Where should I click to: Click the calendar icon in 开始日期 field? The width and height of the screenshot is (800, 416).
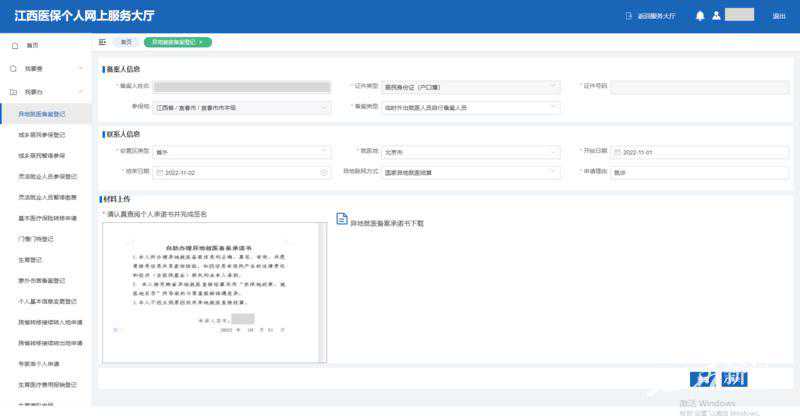[x=617, y=152]
